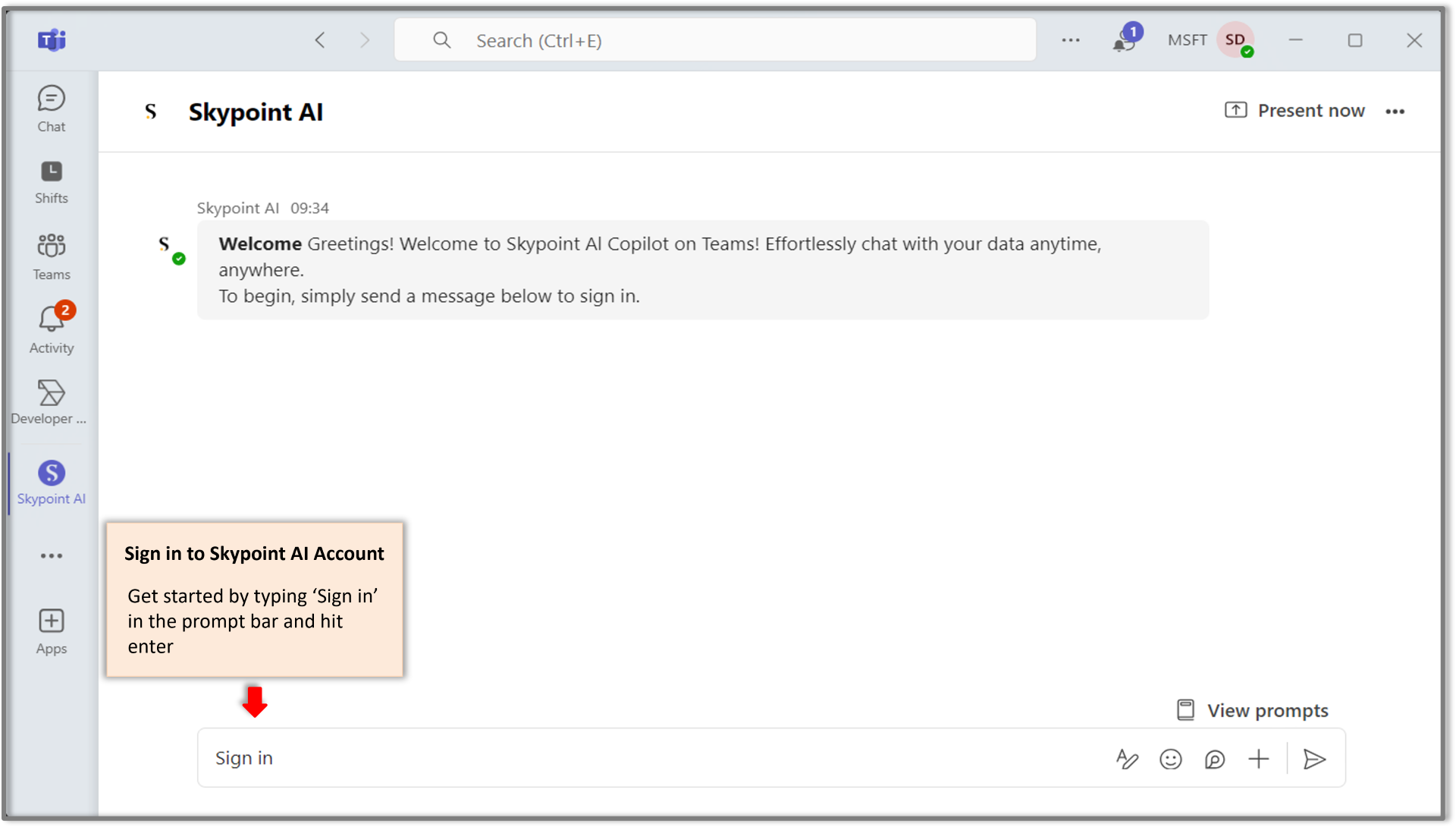The width and height of the screenshot is (1456, 827).
Task: Open Actions and apps plus icon
Action: coord(1259,759)
